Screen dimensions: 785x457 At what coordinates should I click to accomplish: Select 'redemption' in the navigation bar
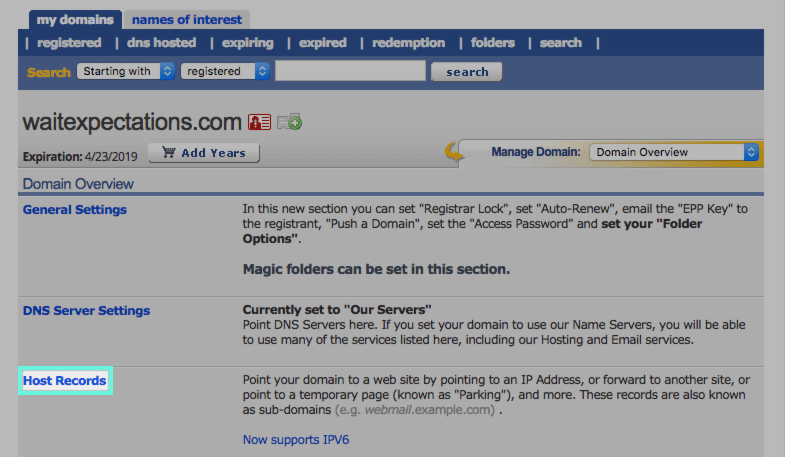(408, 43)
